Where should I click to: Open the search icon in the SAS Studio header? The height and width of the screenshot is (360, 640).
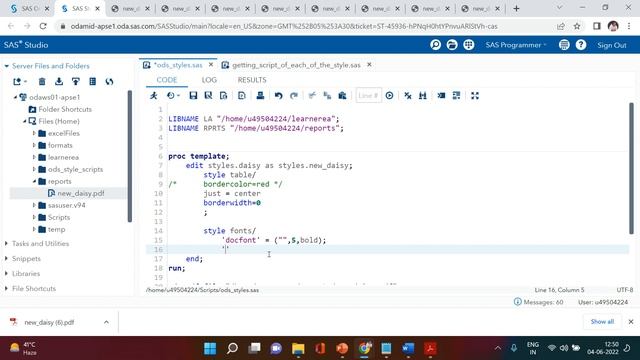436,45
